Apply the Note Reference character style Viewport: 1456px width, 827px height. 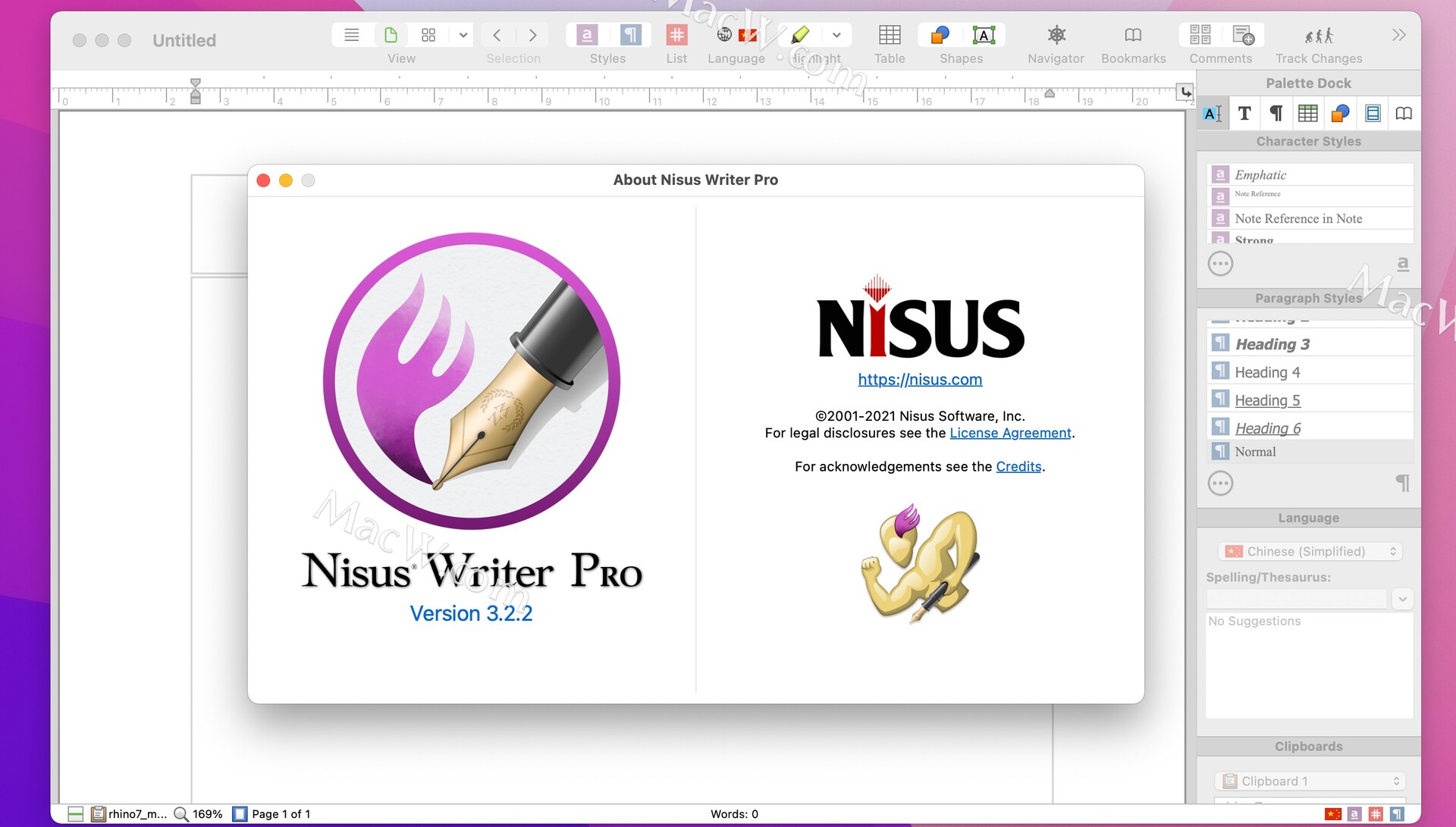coord(1310,195)
